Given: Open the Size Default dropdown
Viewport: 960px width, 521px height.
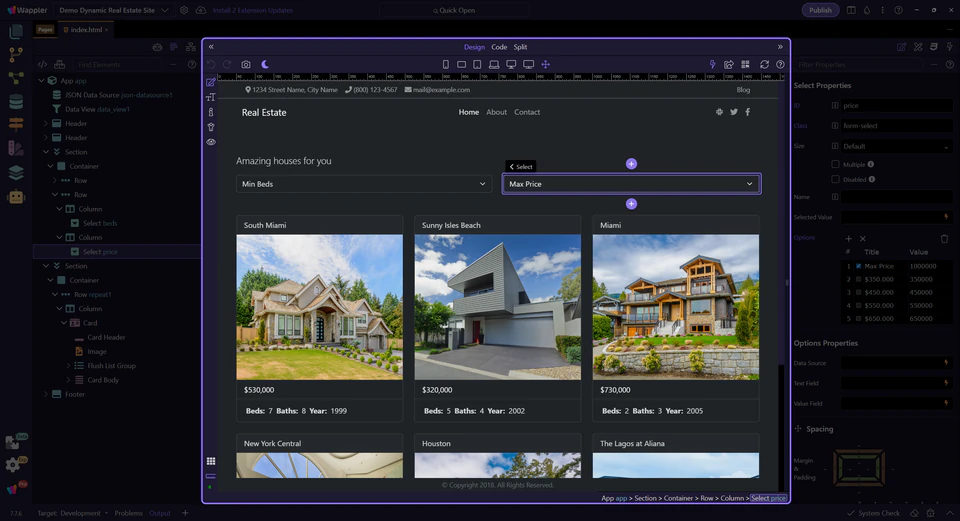Looking at the screenshot, I should [895, 146].
